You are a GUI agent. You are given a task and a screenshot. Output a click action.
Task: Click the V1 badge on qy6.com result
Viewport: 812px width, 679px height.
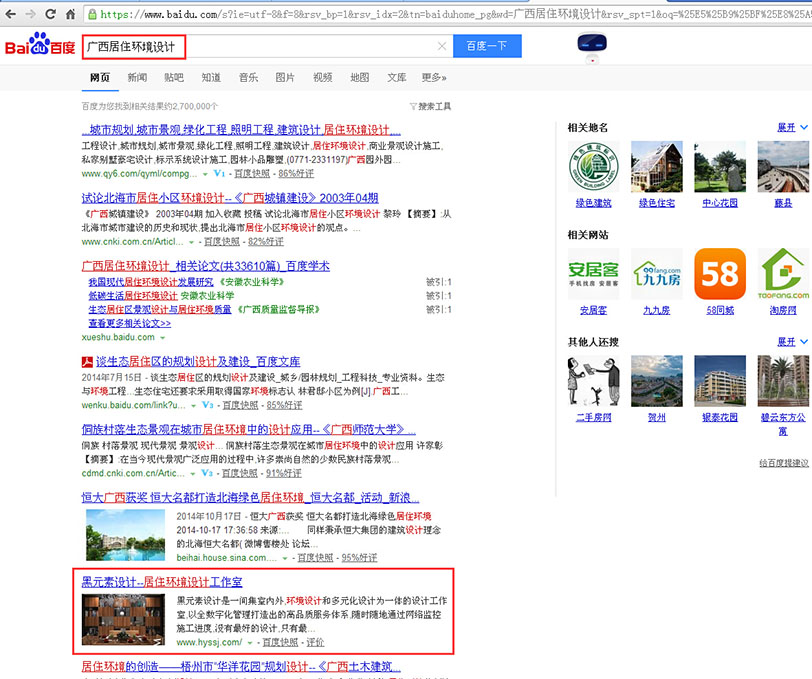[220, 174]
